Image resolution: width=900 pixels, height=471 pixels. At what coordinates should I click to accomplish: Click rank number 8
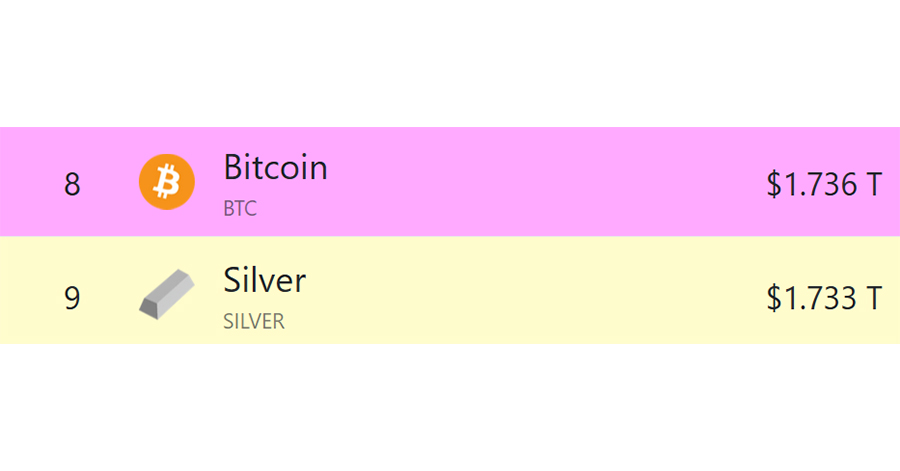pyautogui.click(x=72, y=184)
